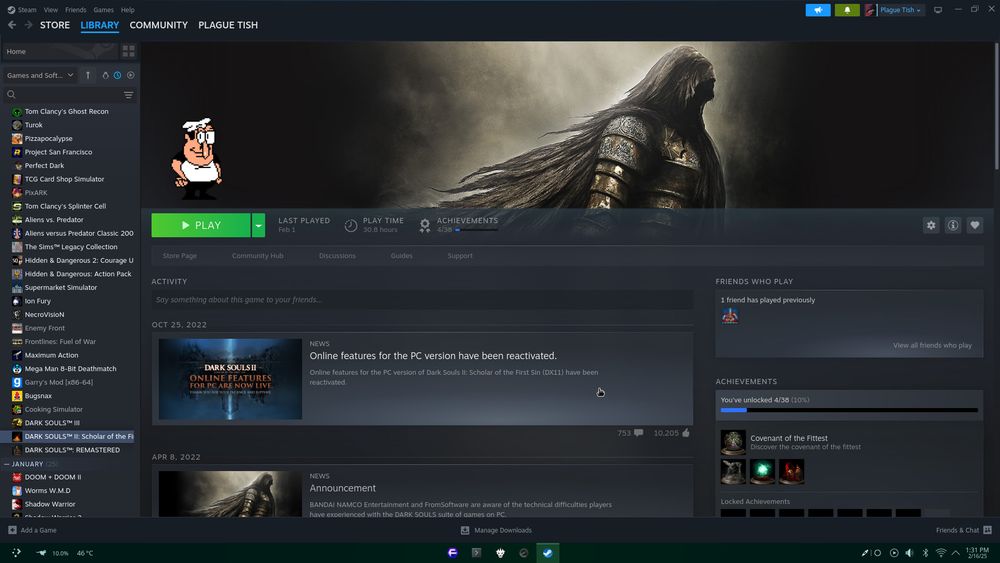
Task: Open the Games menu
Action: click(103, 10)
